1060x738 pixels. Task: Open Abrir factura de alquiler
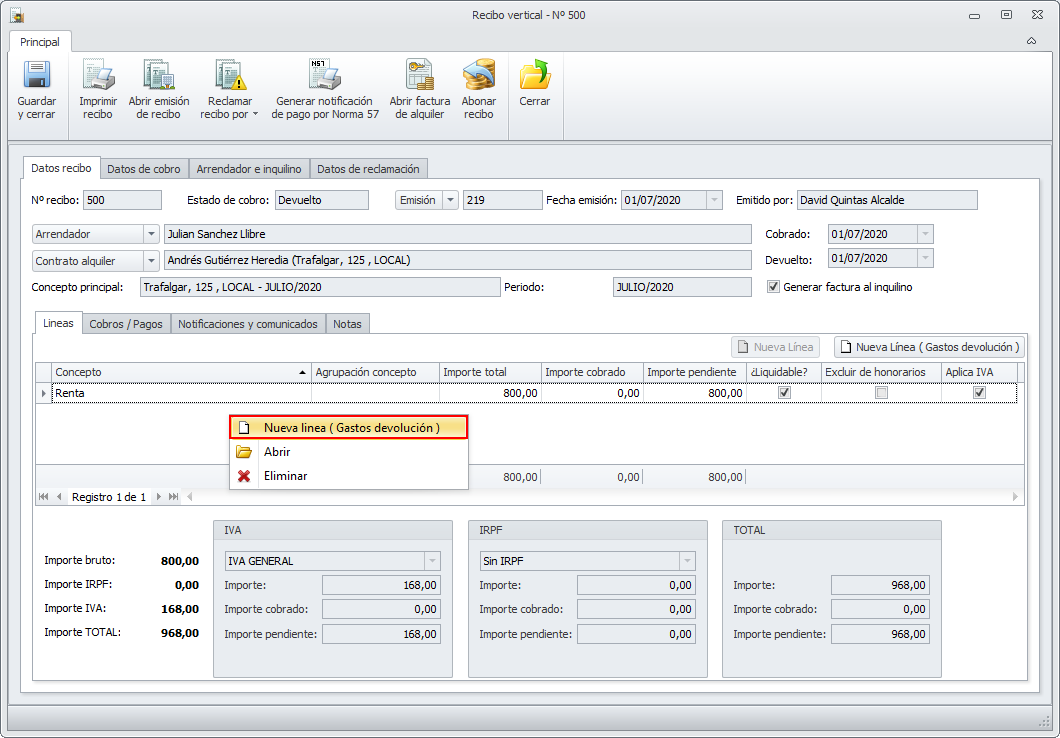click(419, 77)
